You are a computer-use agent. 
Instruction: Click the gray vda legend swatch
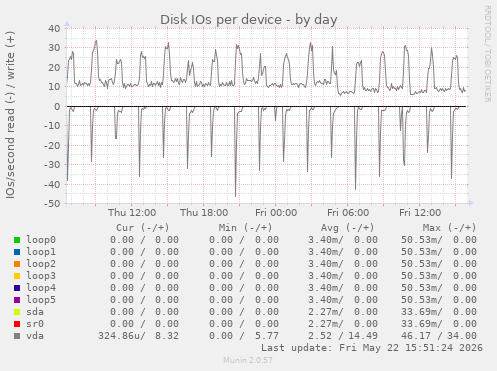click(17, 336)
